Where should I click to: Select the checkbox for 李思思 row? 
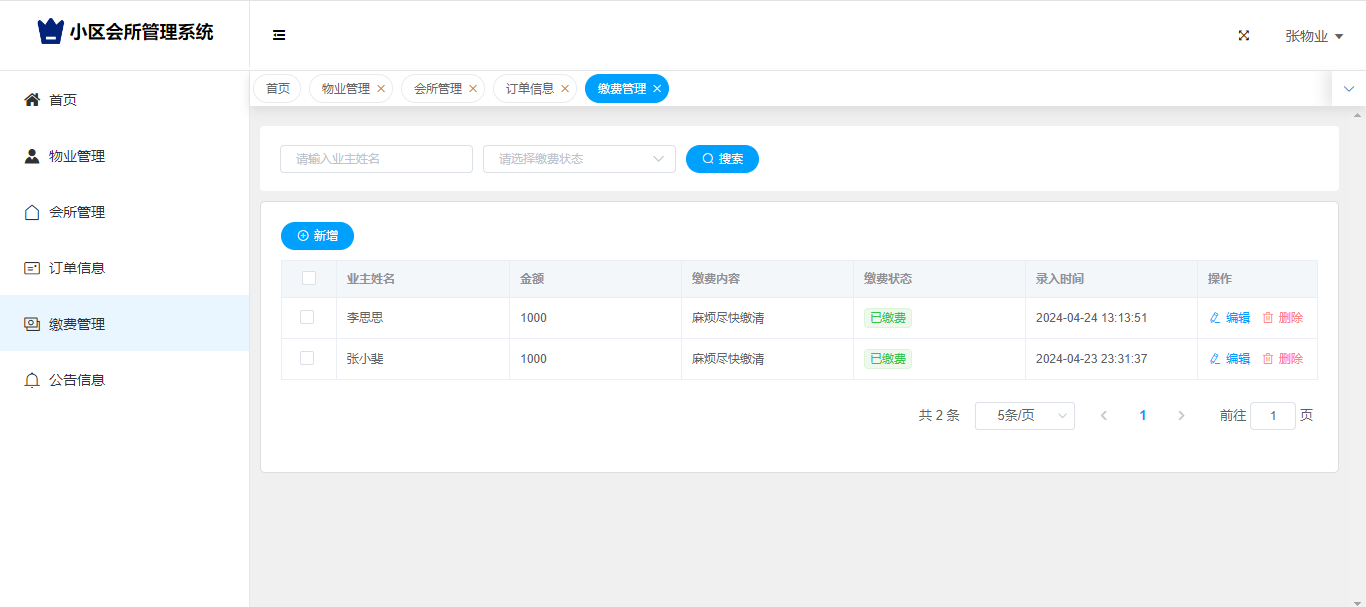[307, 317]
